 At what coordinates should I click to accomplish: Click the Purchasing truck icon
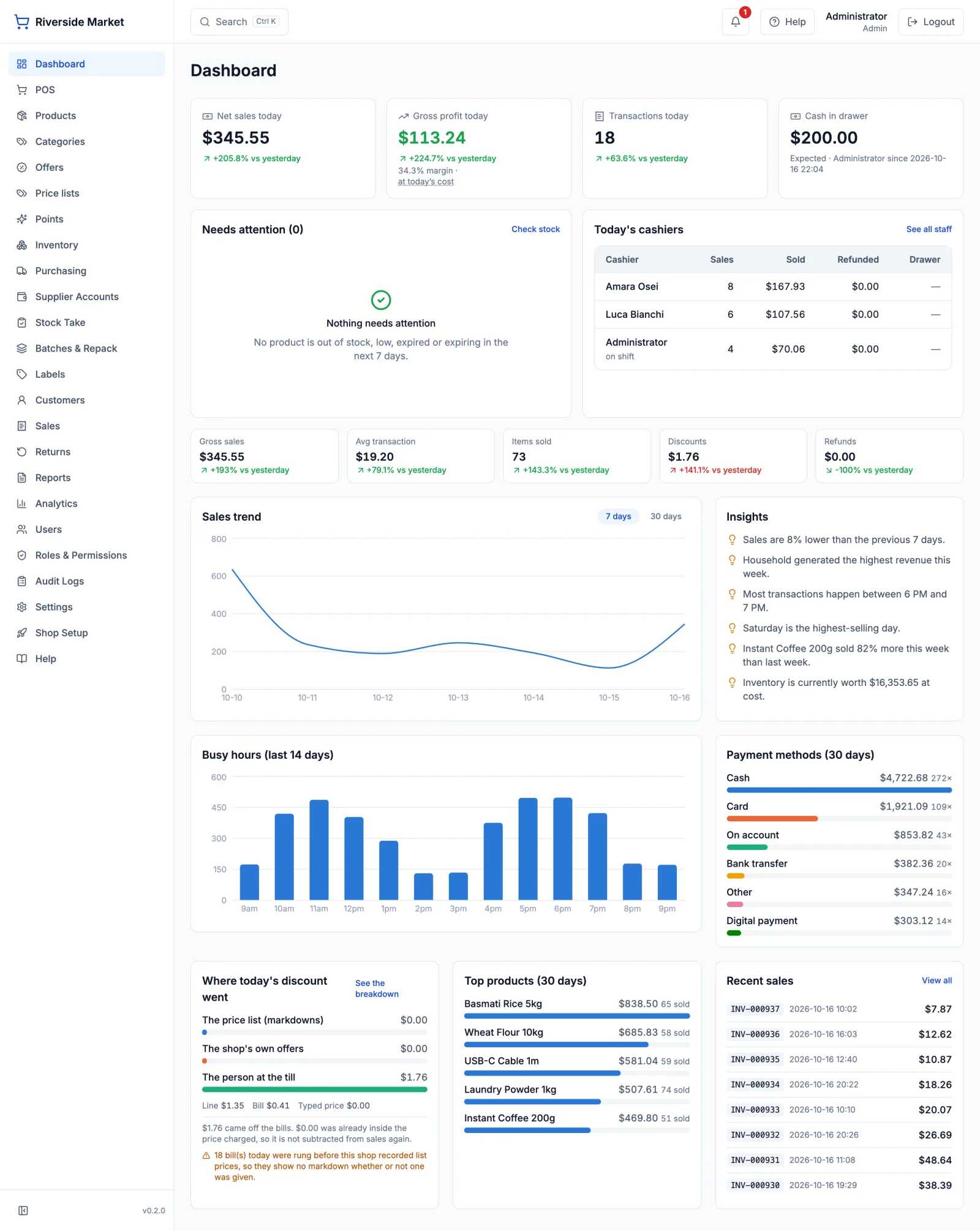[22, 271]
